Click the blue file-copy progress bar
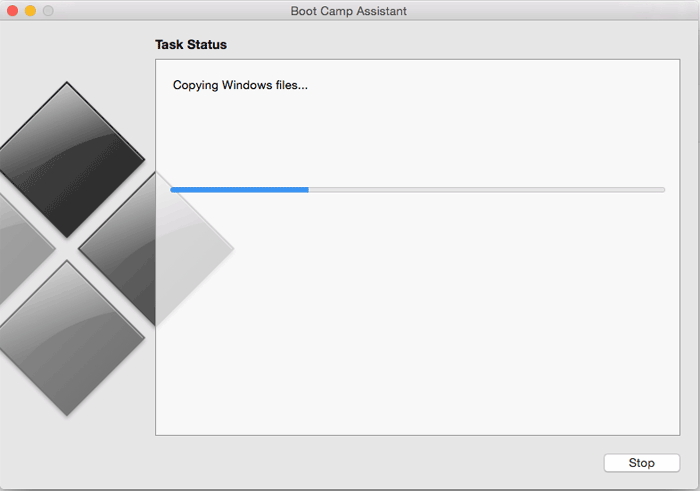The width and height of the screenshot is (700, 491). [x=417, y=190]
